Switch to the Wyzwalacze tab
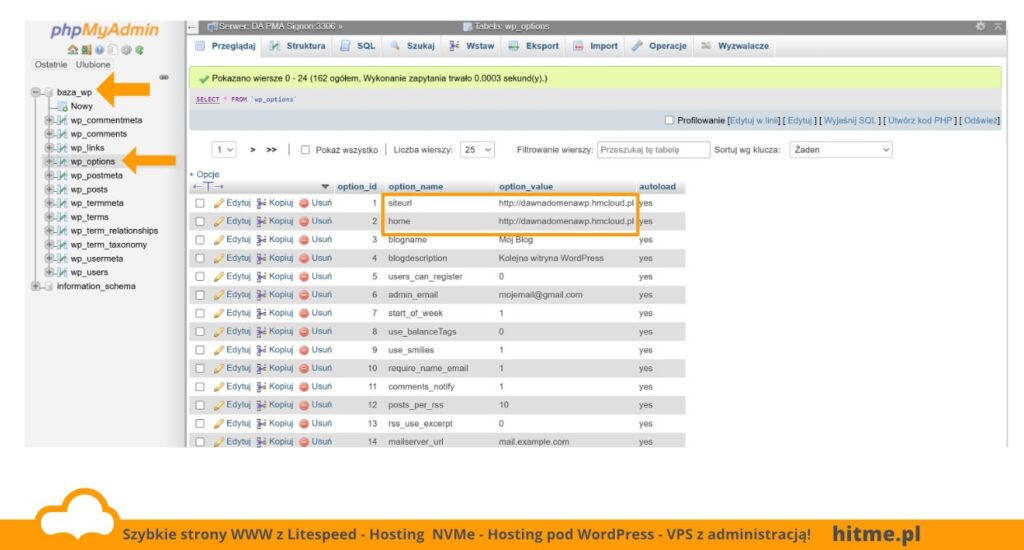This screenshot has height=550, width=1024. coord(735,46)
